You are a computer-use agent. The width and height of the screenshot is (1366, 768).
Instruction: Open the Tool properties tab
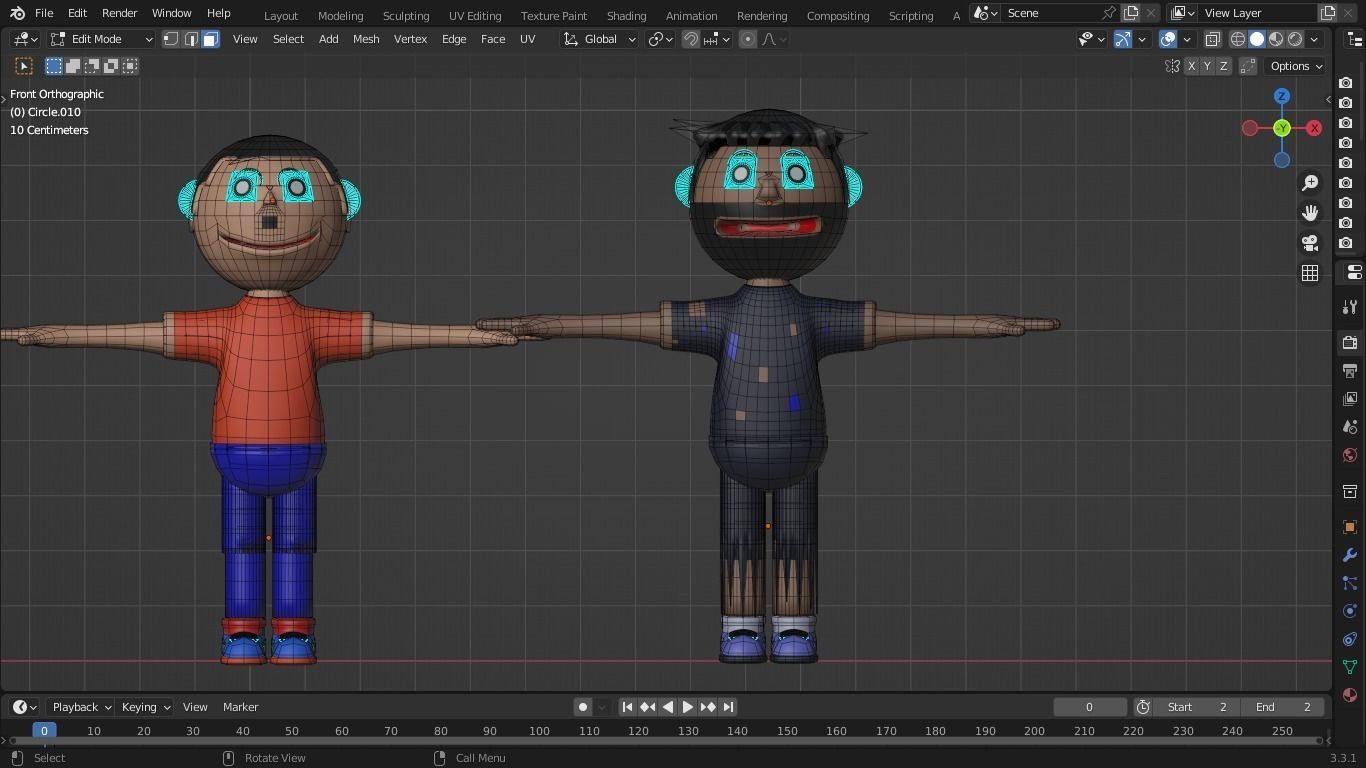click(1350, 307)
